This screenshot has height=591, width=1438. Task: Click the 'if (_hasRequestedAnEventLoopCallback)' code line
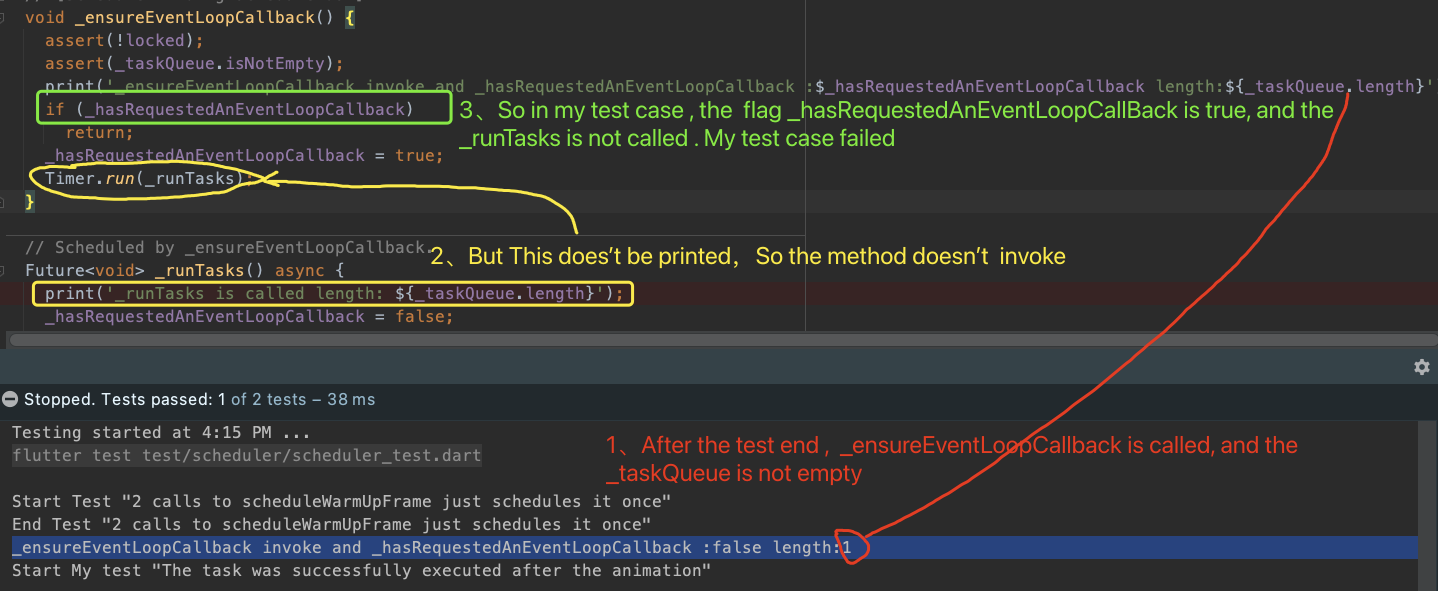pyautogui.click(x=229, y=109)
